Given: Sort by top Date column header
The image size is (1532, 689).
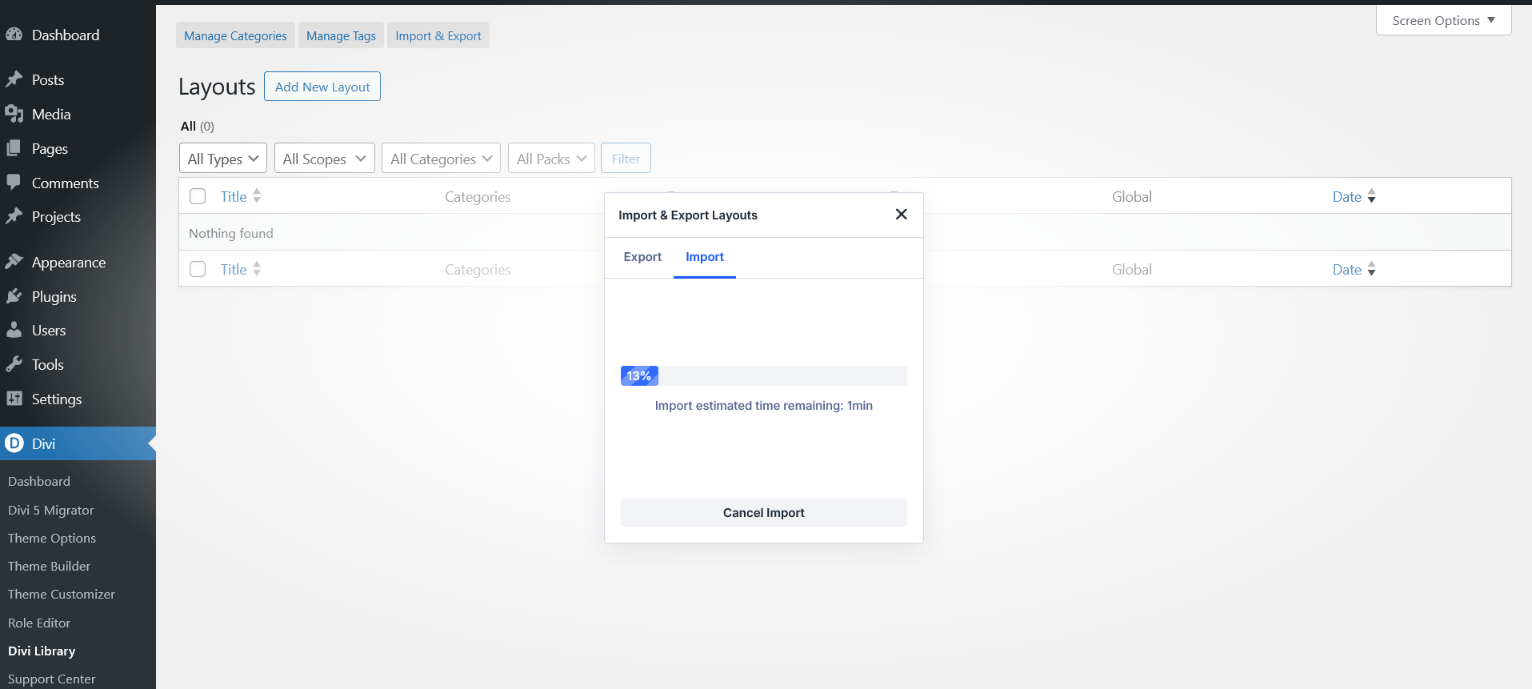Looking at the screenshot, I should [1347, 196].
